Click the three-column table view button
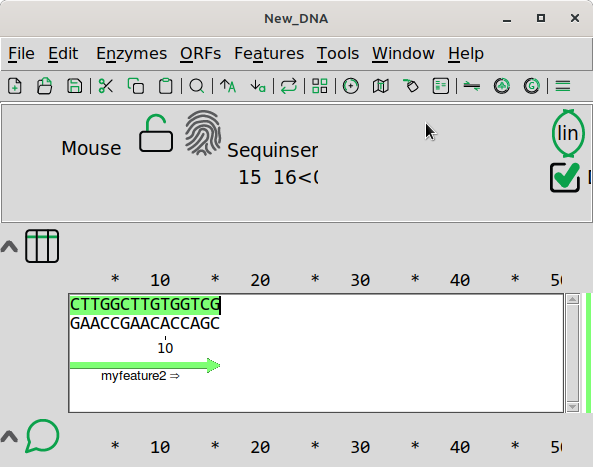 coord(42,246)
